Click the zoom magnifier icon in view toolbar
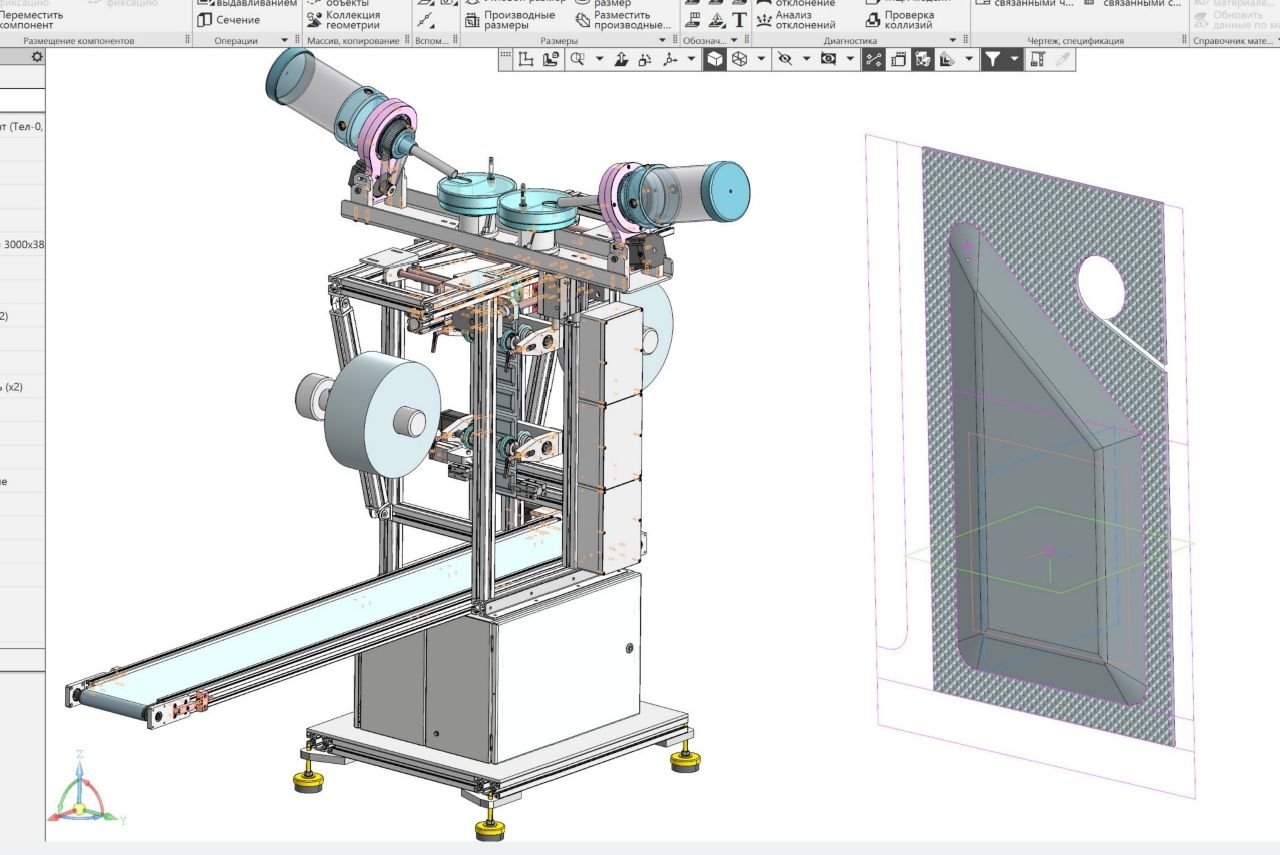Screen dimensions: 1280x855 click(577, 60)
